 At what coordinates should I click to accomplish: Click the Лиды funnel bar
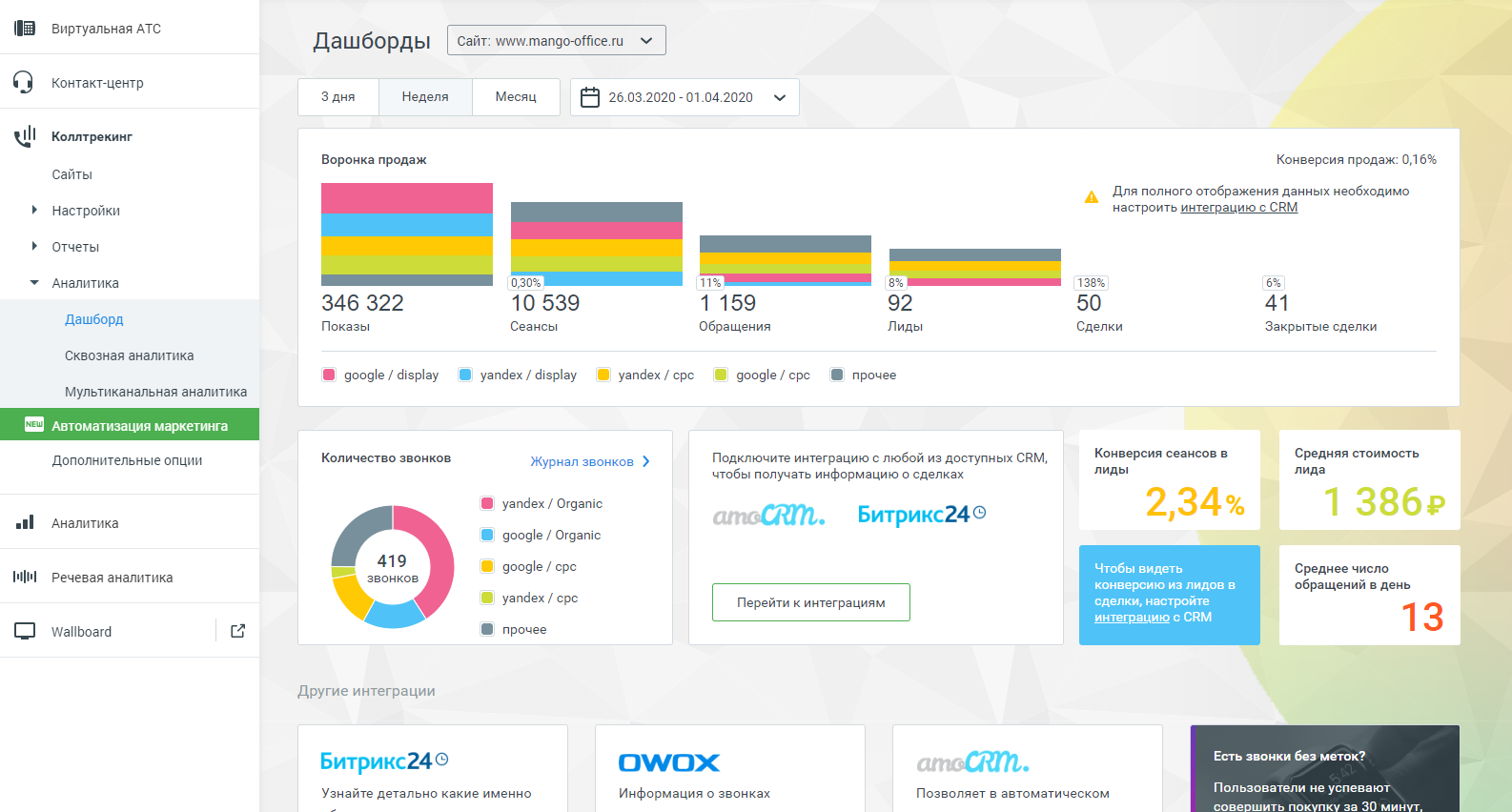pyautogui.click(x=975, y=268)
